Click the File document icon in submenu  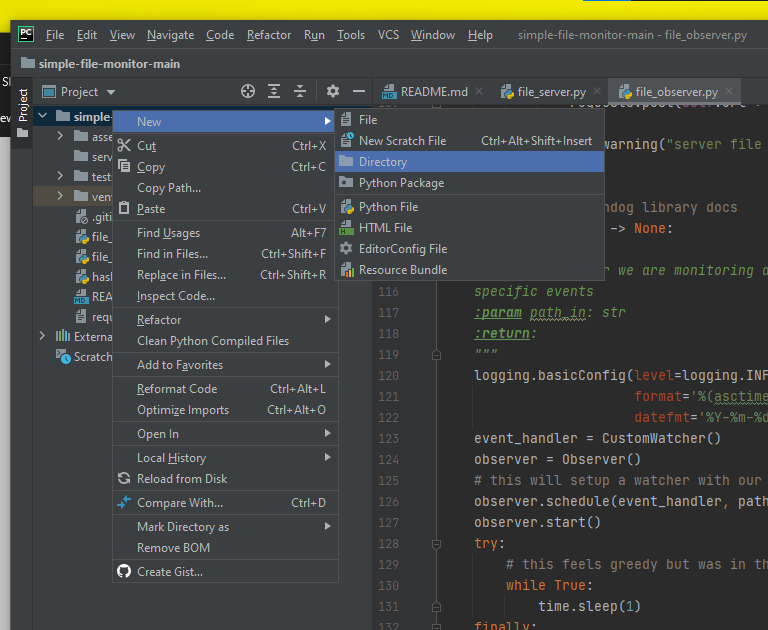coord(346,120)
